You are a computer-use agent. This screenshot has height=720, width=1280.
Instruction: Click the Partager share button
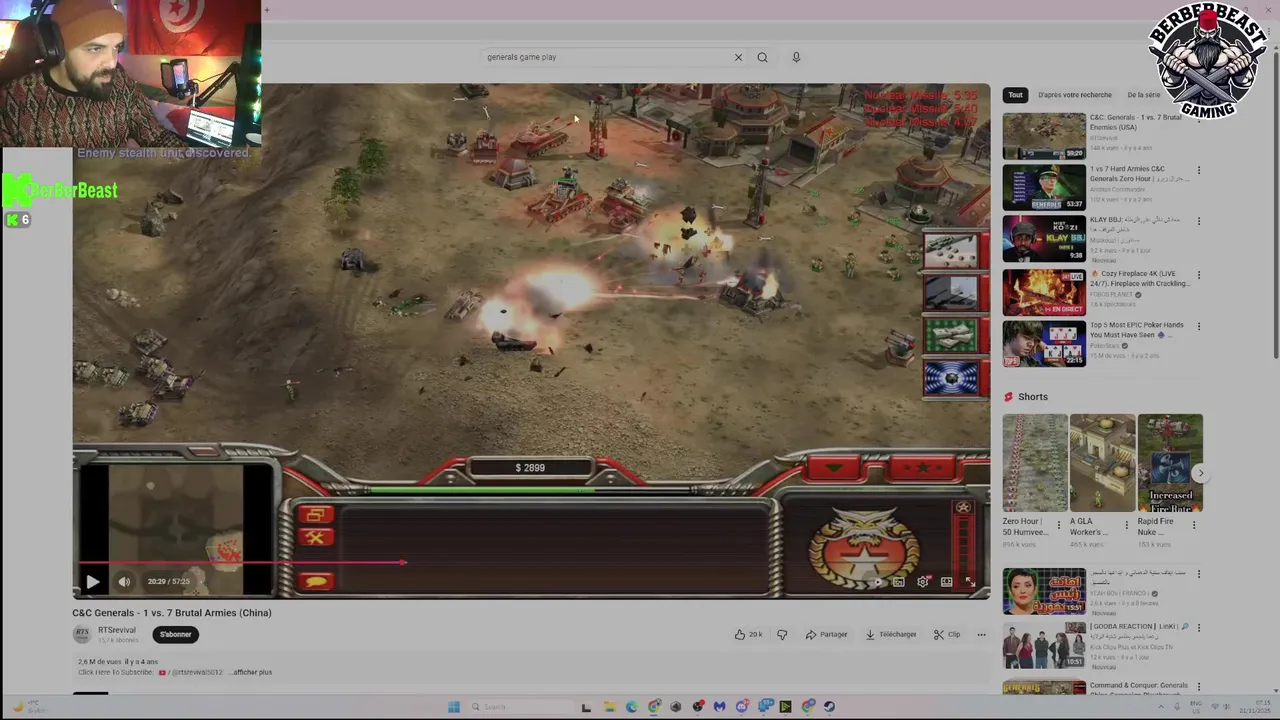(x=826, y=634)
